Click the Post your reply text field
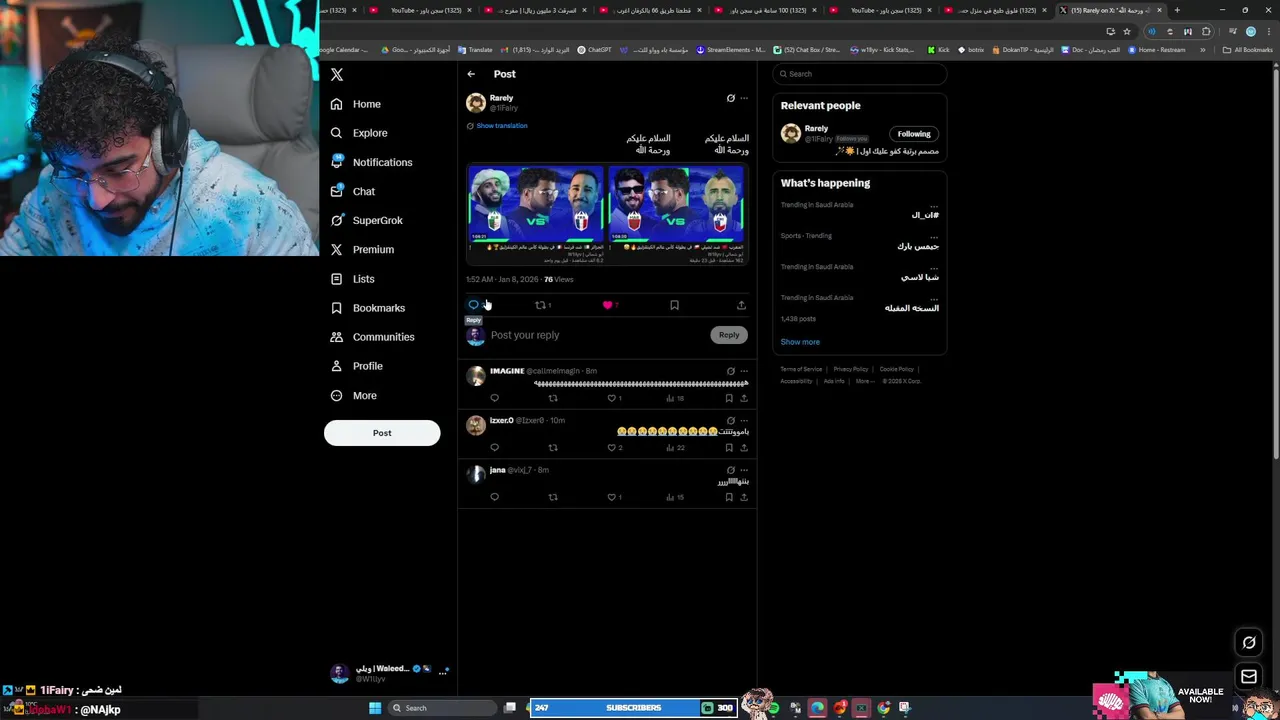The width and height of the screenshot is (1280, 720). coord(598,335)
